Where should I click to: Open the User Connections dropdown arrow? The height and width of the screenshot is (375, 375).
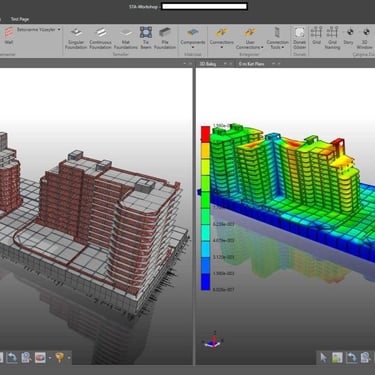pos(262,47)
